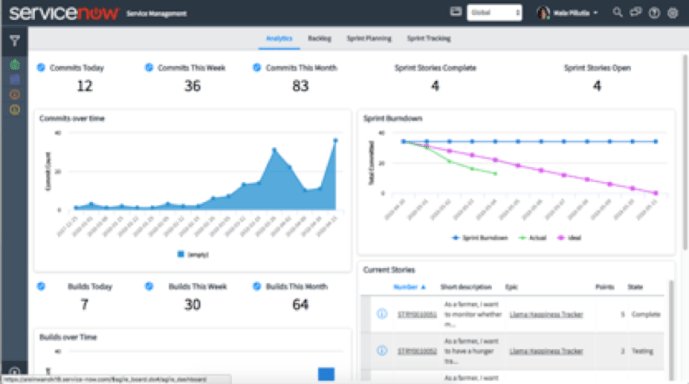Screen dimensions: 689x384
Task: Click the green sidebar icon
Action: pos(15,65)
